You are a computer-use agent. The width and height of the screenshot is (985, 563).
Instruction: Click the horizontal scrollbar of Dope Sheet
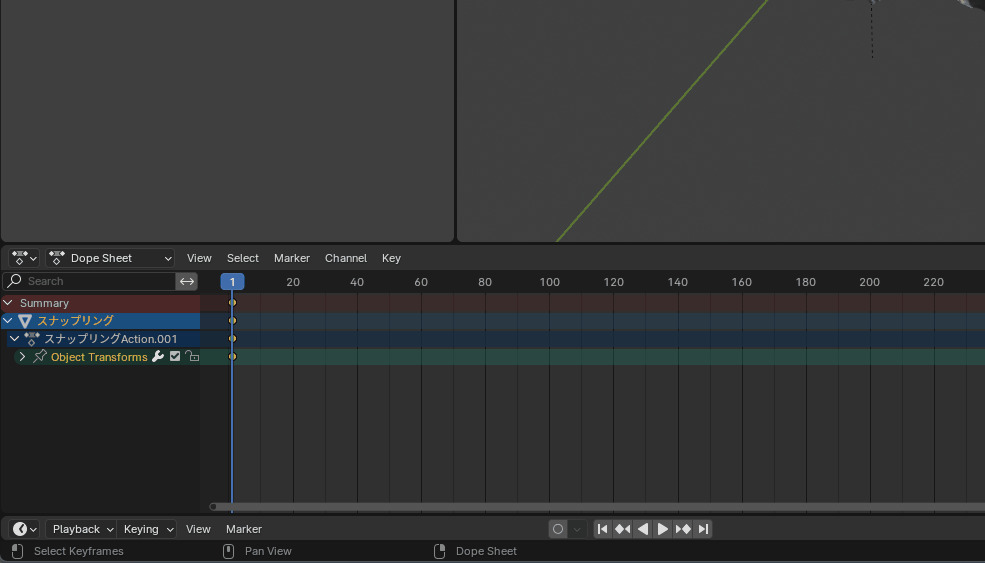coord(597,506)
